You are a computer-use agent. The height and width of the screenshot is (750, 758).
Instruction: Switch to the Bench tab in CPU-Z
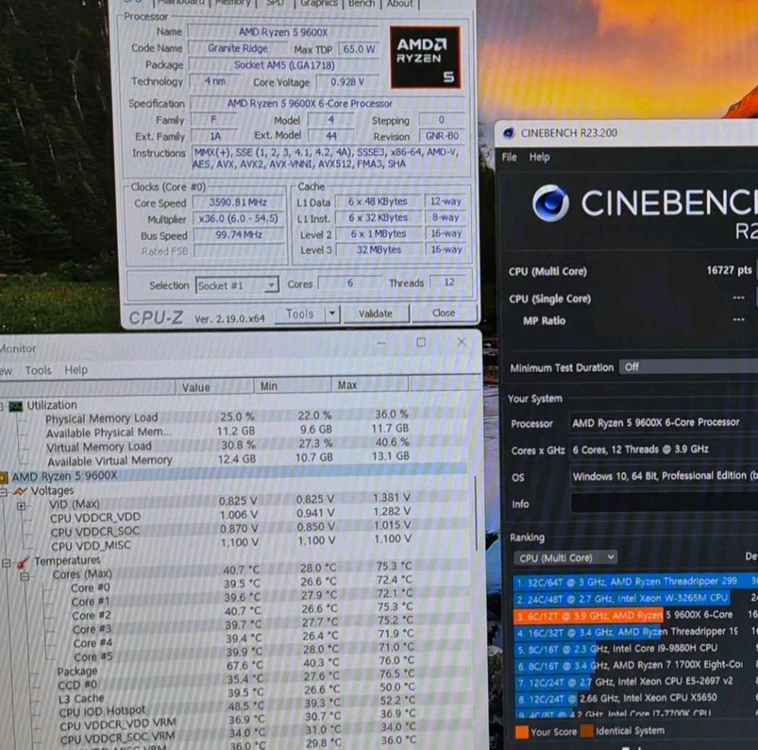click(362, 4)
